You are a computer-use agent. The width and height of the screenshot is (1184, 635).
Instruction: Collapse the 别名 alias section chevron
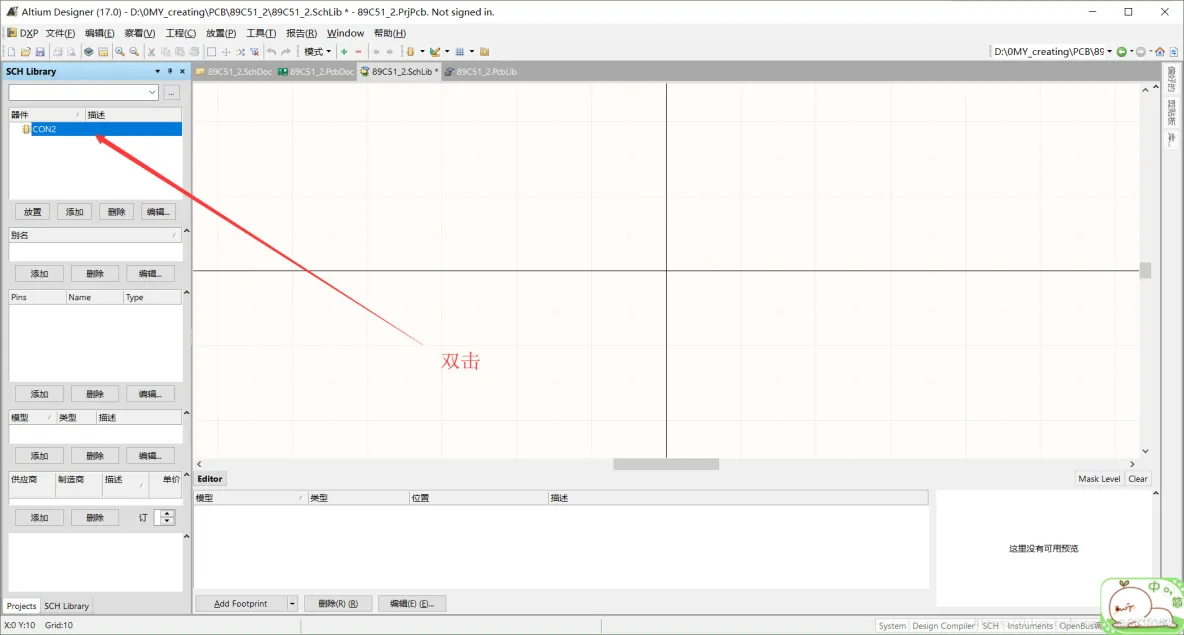pyautogui.click(x=187, y=230)
